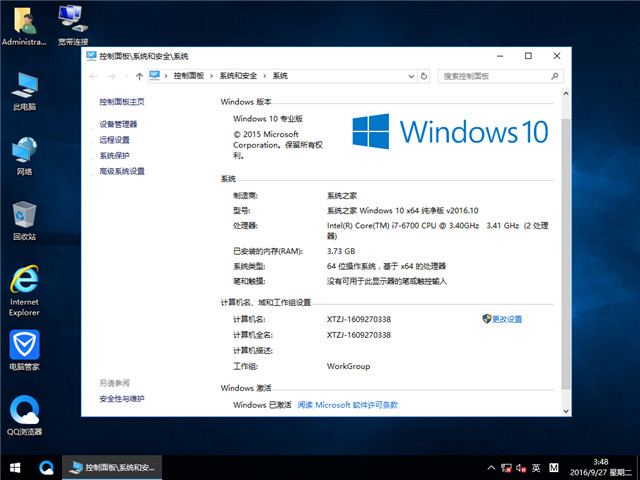Click the WorkGroup value text
This screenshot has height=480, width=640.
[x=348, y=366]
